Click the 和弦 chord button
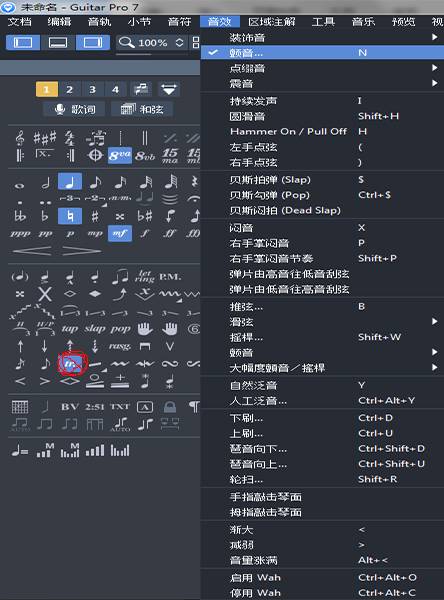 tap(142, 109)
